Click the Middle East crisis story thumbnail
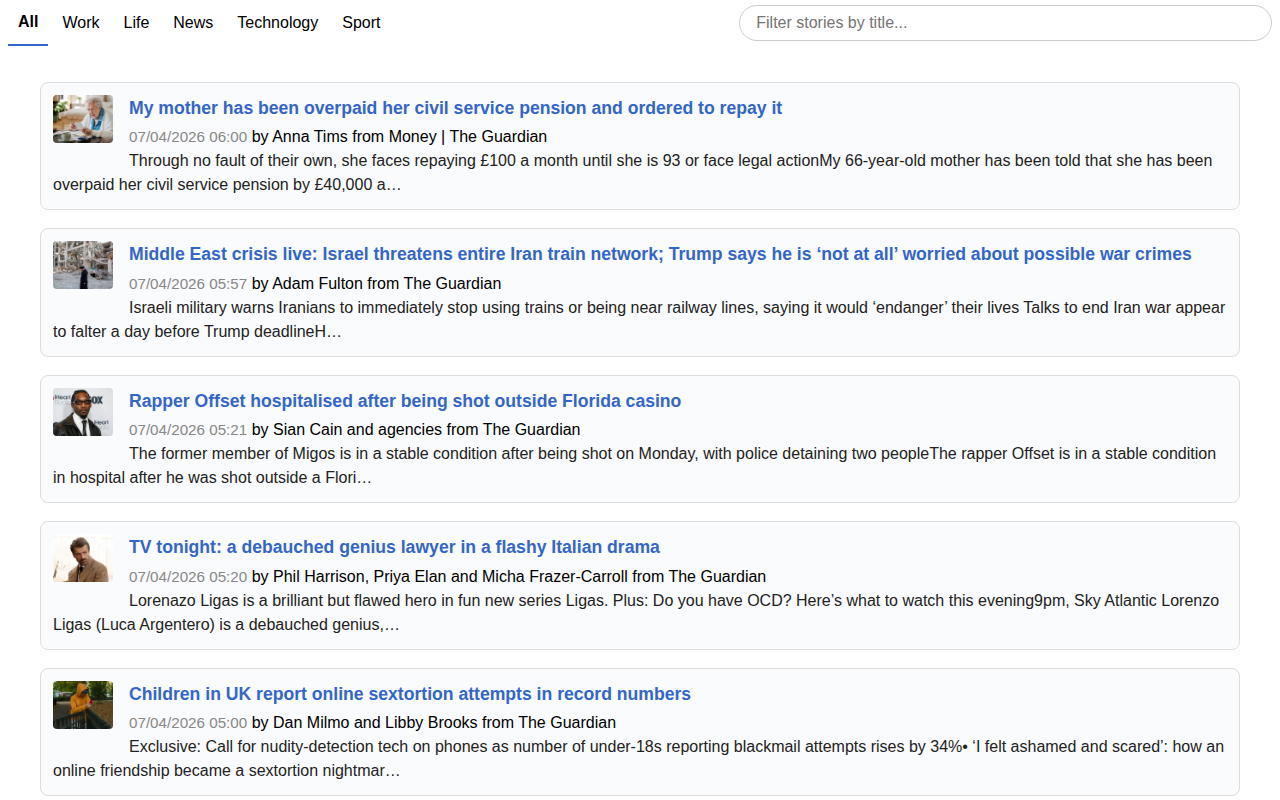Viewport: 1280px width, 800px height. coord(83,265)
